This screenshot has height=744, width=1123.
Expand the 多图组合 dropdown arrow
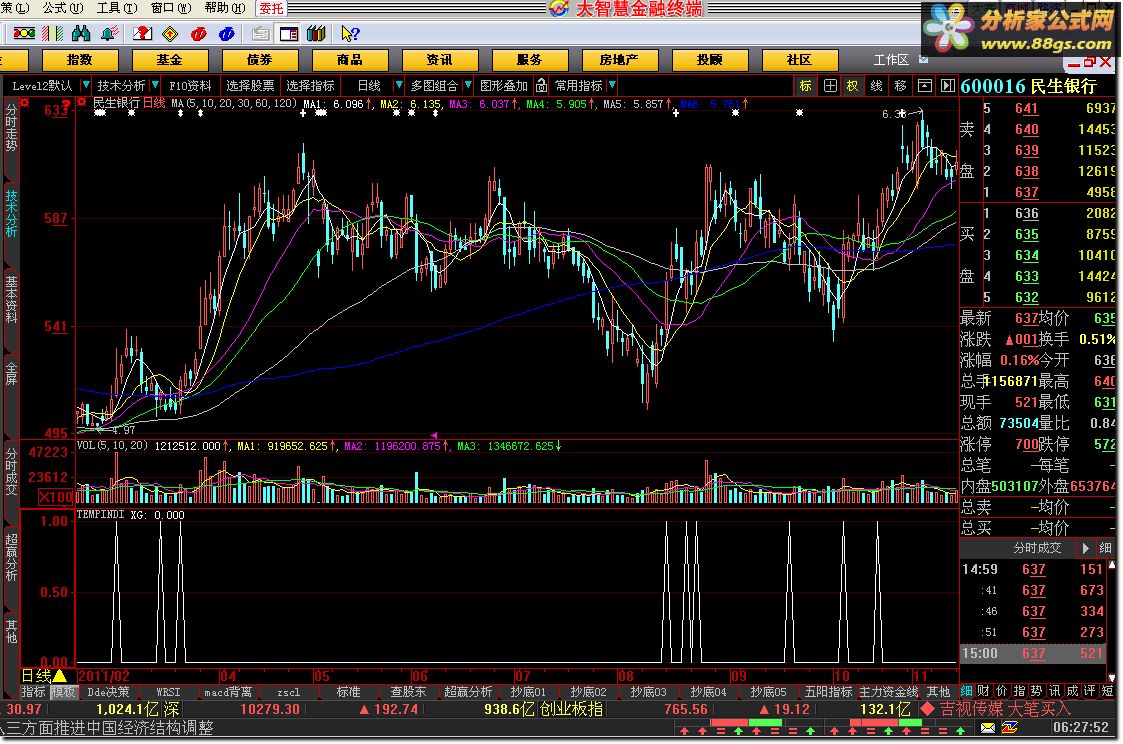(467, 85)
